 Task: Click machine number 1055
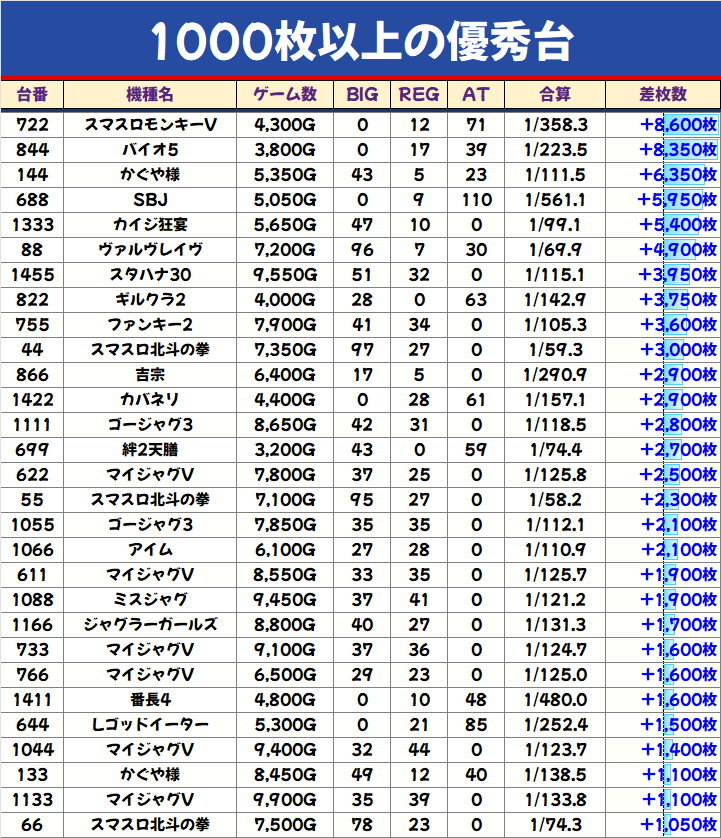click(x=33, y=525)
